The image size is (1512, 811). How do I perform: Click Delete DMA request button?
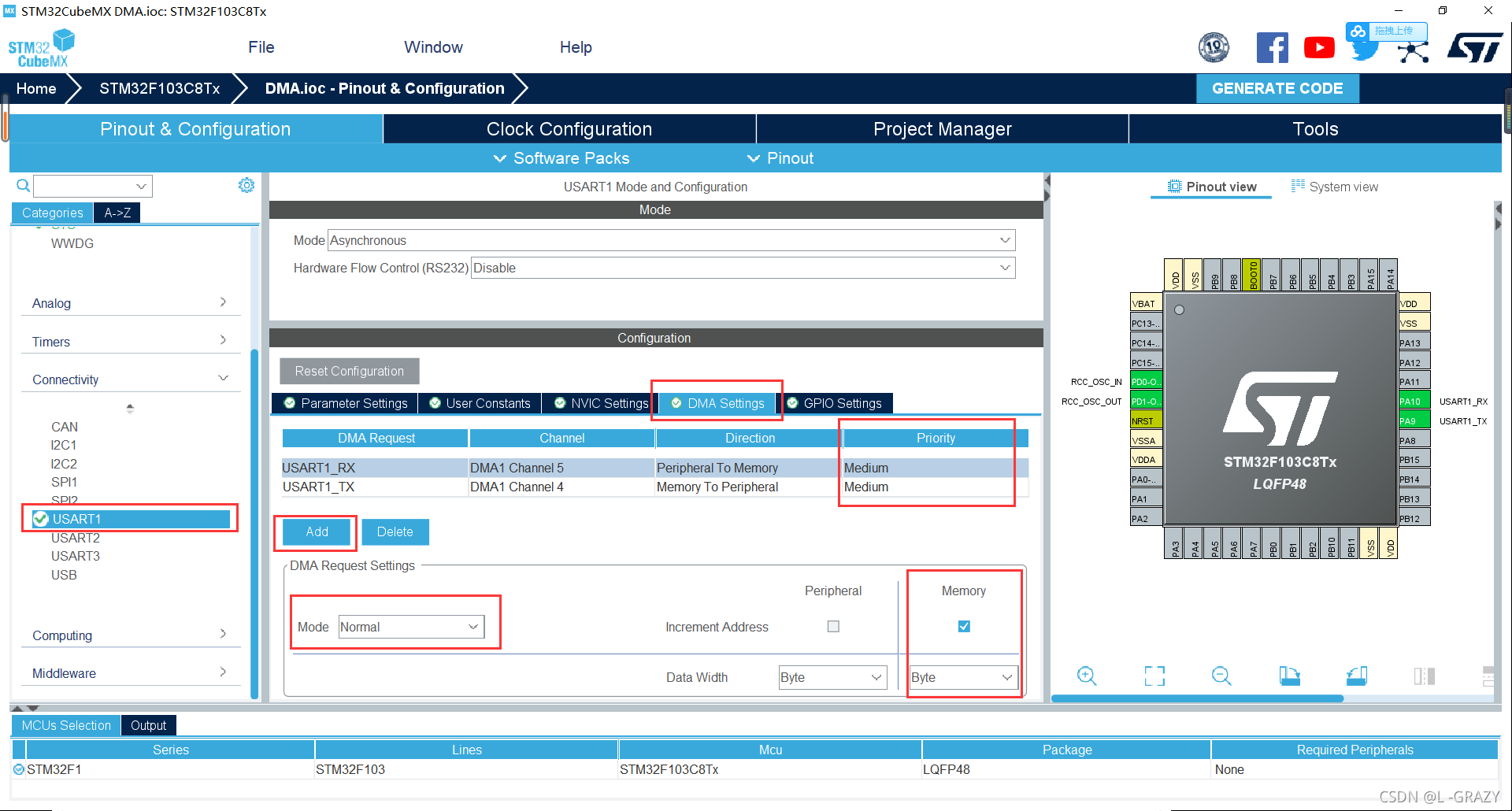click(395, 532)
